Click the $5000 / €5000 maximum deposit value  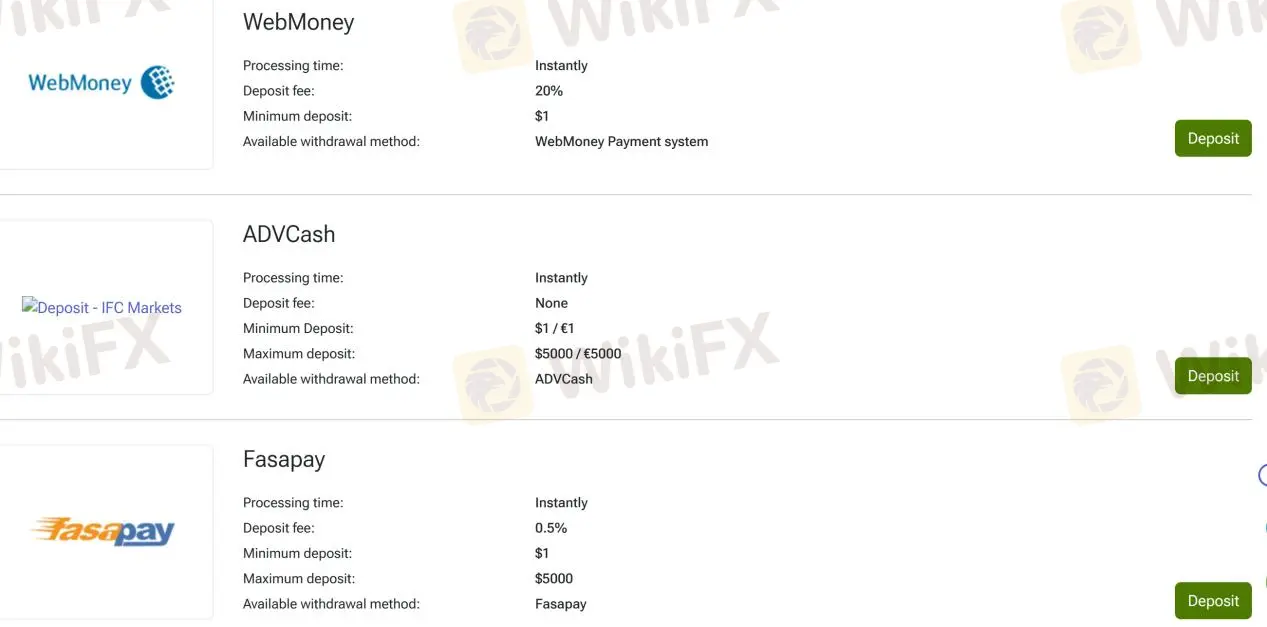point(578,354)
